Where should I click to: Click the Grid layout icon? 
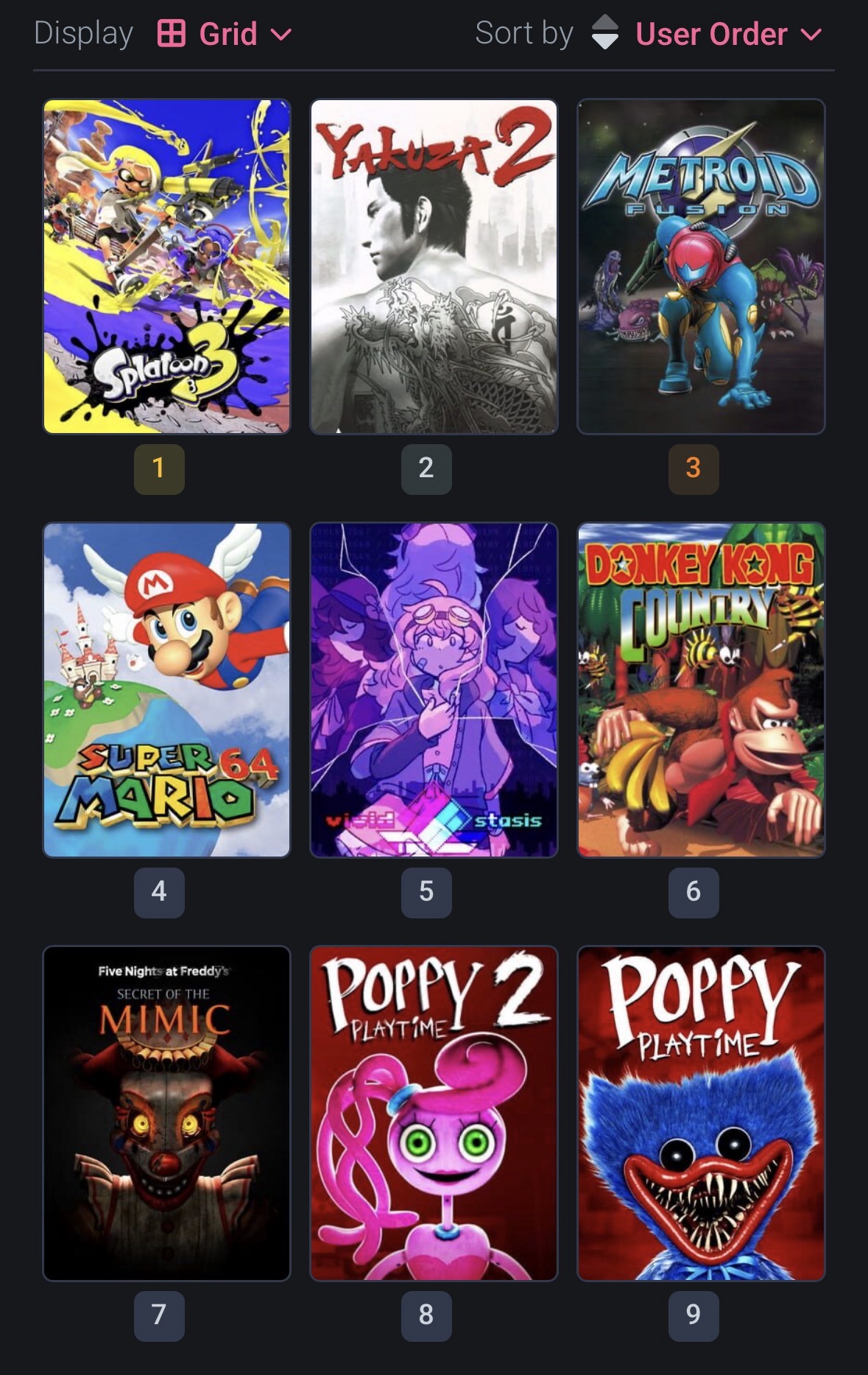click(171, 34)
